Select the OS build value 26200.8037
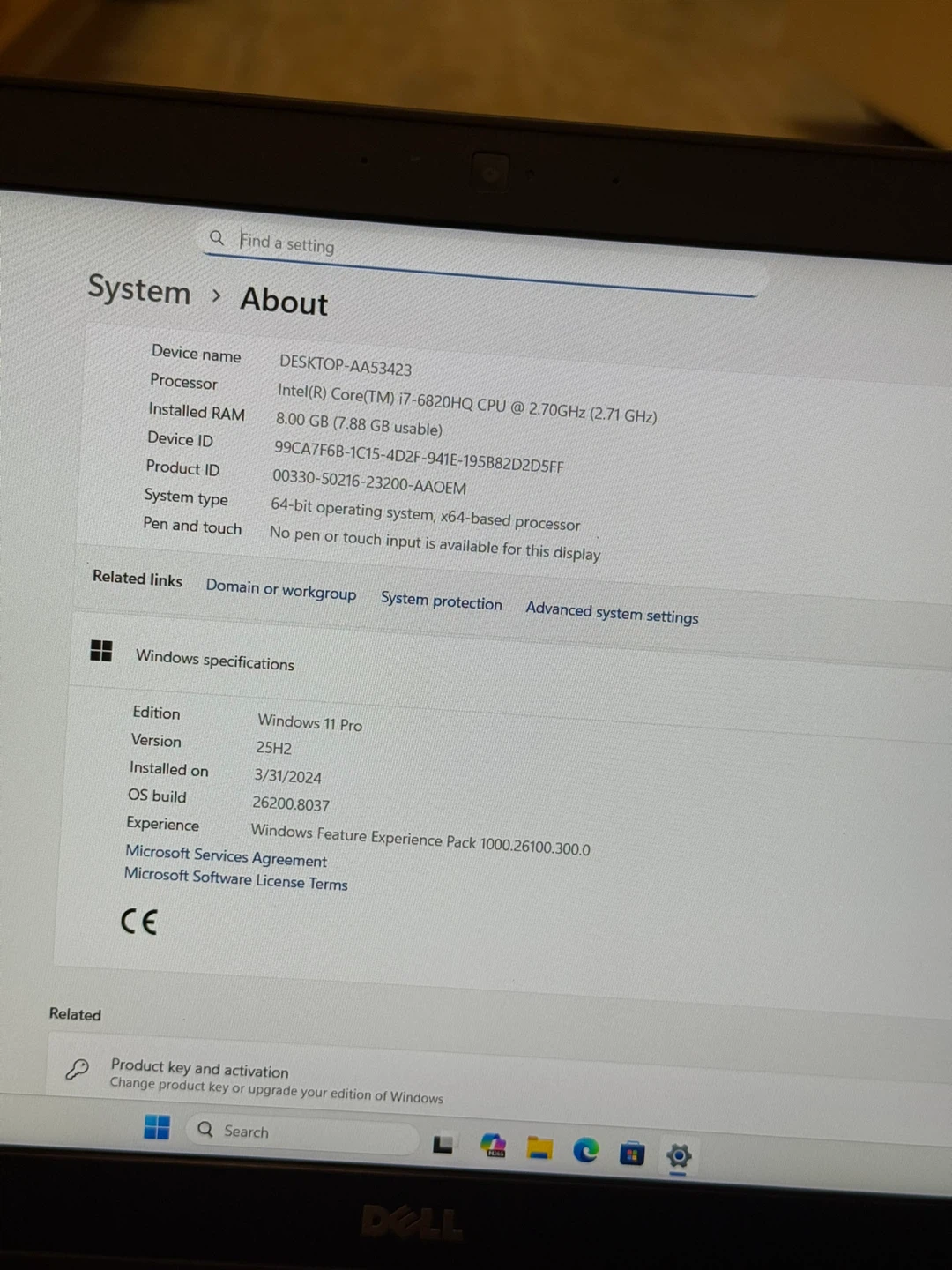Image resolution: width=952 pixels, height=1270 pixels. [291, 803]
